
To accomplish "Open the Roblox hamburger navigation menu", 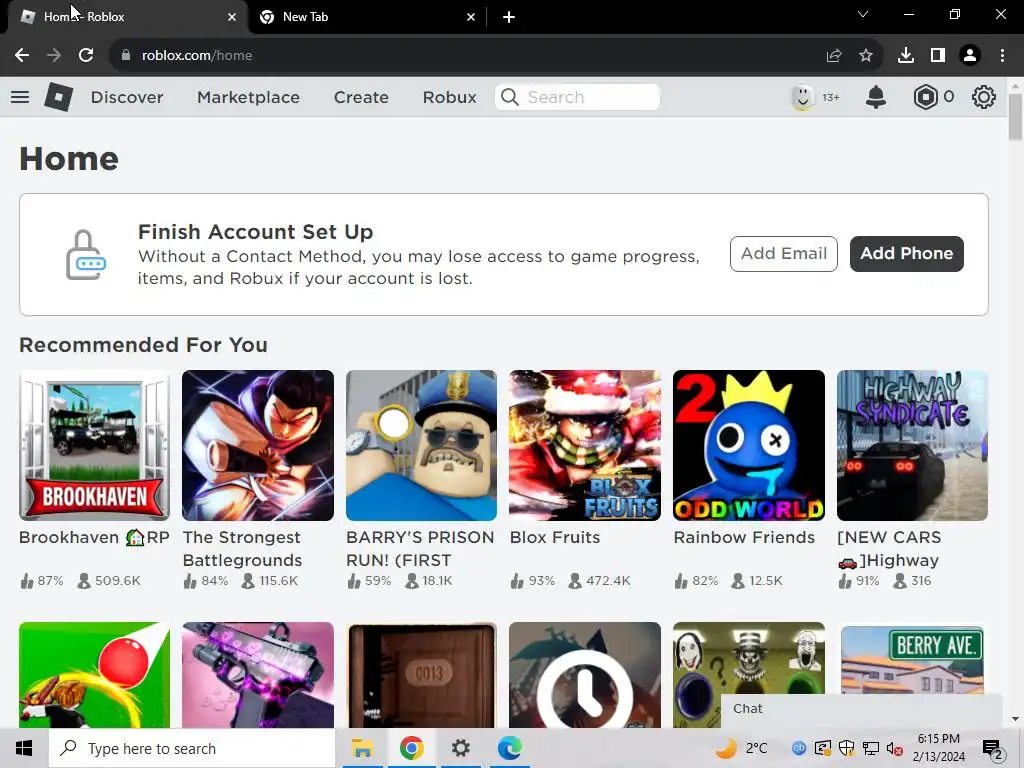I will pyautogui.click(x=20, y=97).
